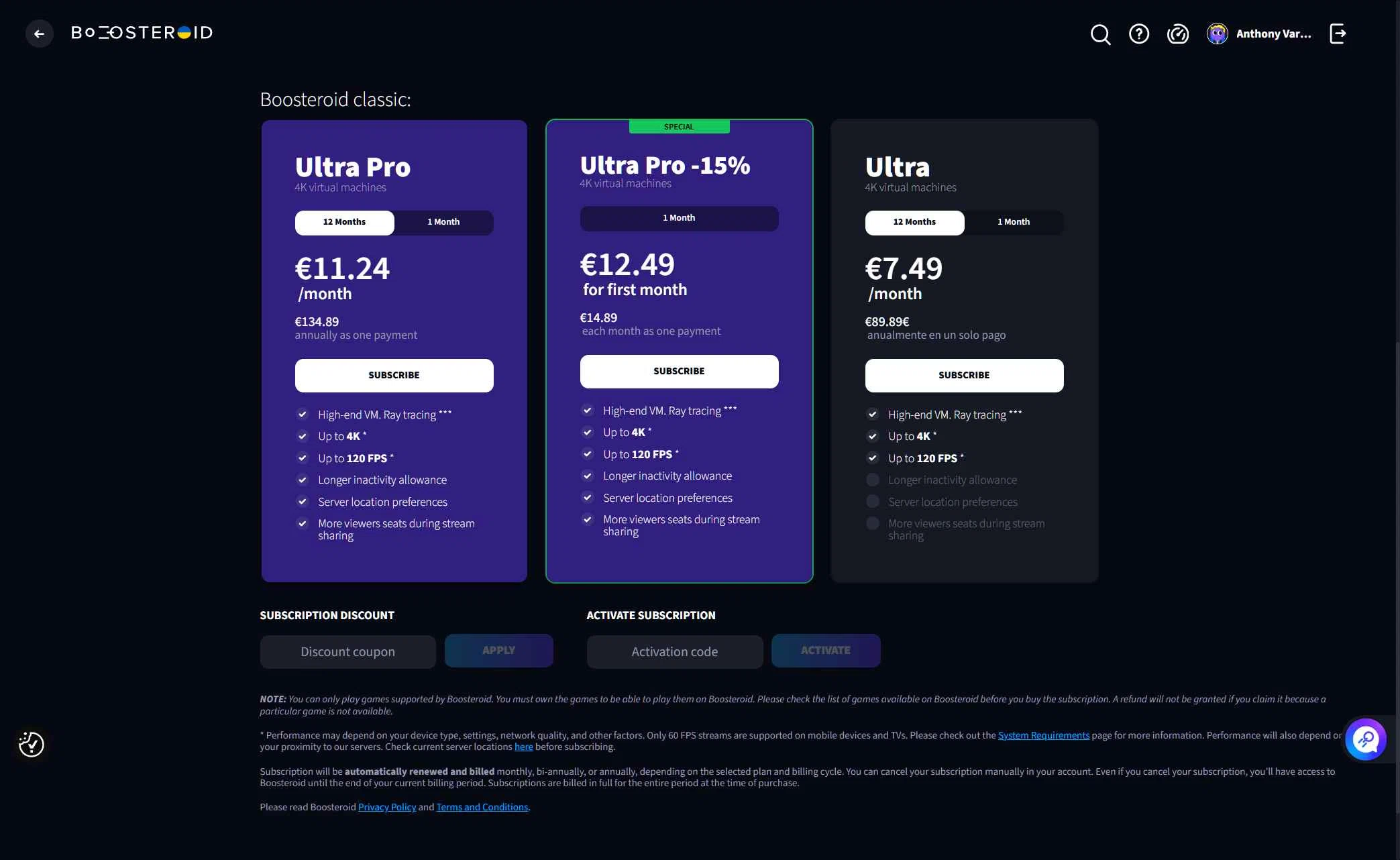Click the back arrow button
The height and width of the screenshot is (860, 1400).
(39, 34)
